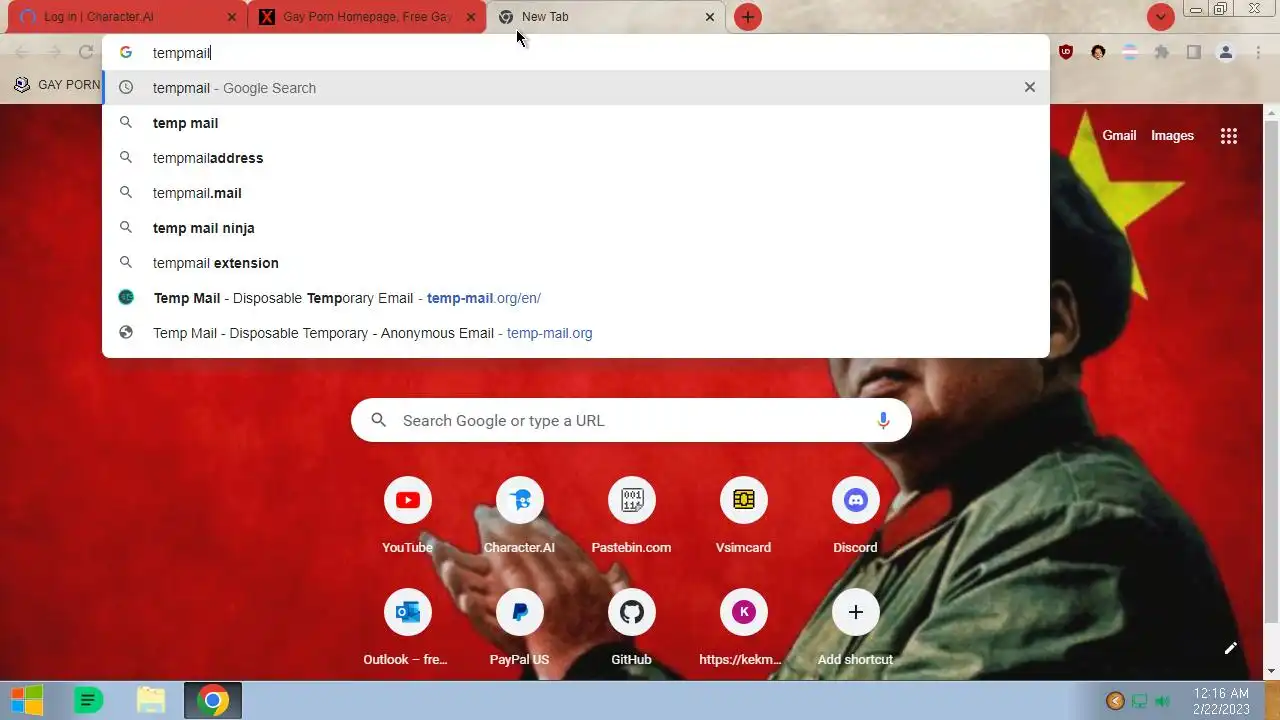The width and height of the screenshot is (1280, 720).
Task: Open the Chrome three-dot menu
Action: 1258,52
